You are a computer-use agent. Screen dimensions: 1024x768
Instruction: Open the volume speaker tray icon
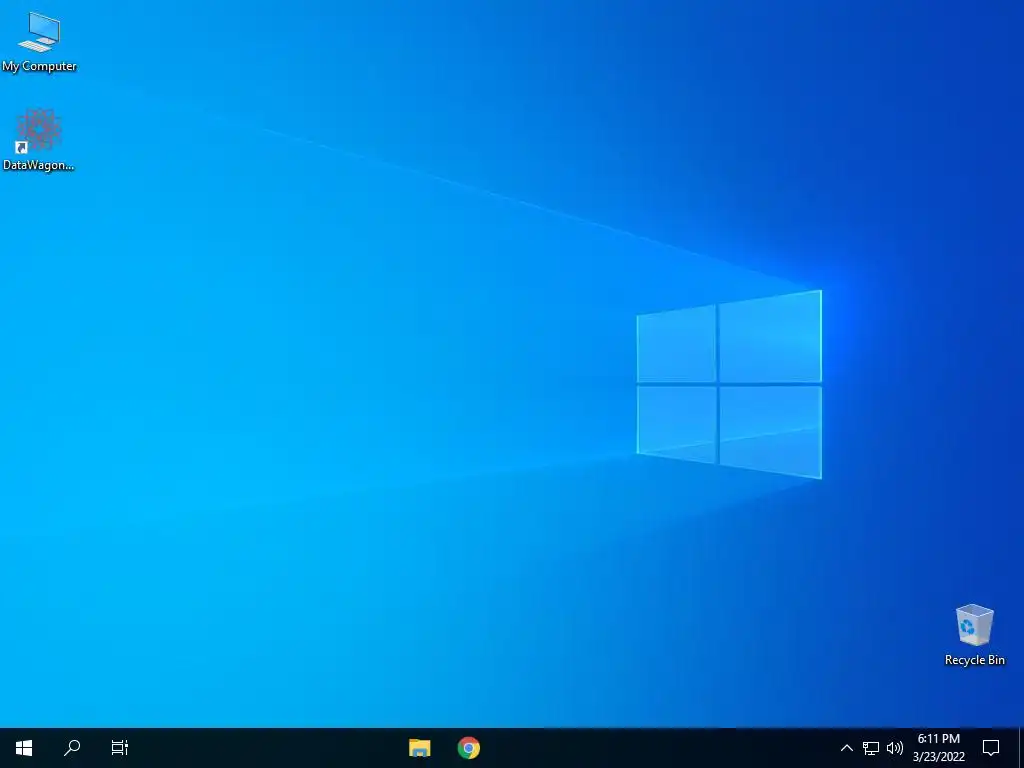(895, 748)
